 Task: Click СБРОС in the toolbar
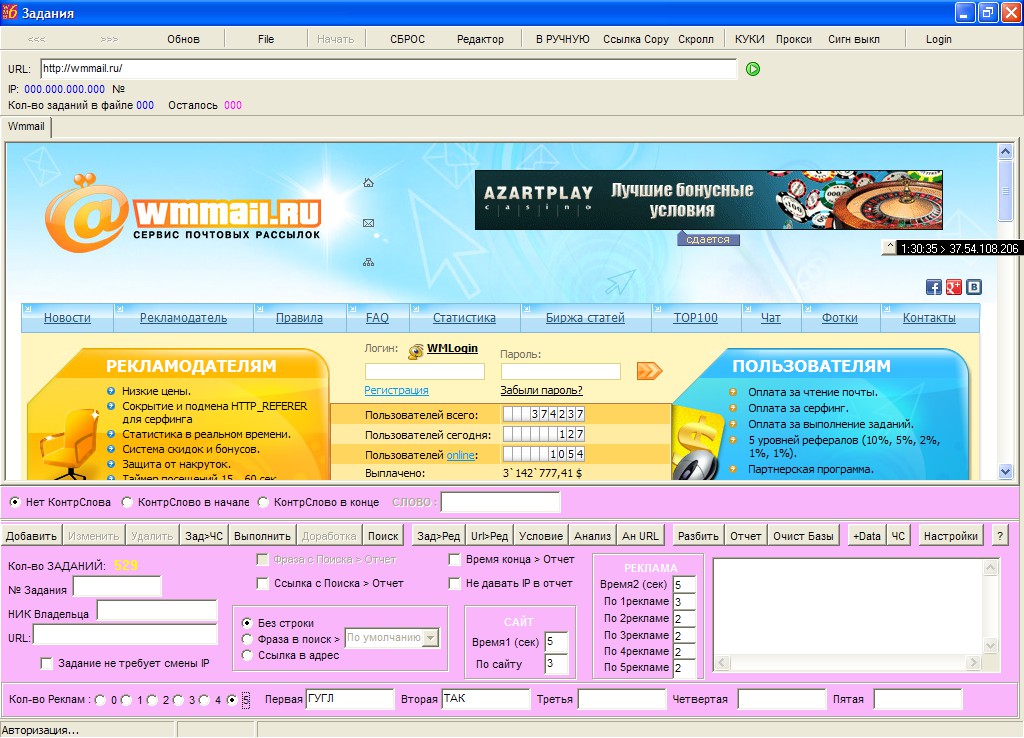coord(408,39)
